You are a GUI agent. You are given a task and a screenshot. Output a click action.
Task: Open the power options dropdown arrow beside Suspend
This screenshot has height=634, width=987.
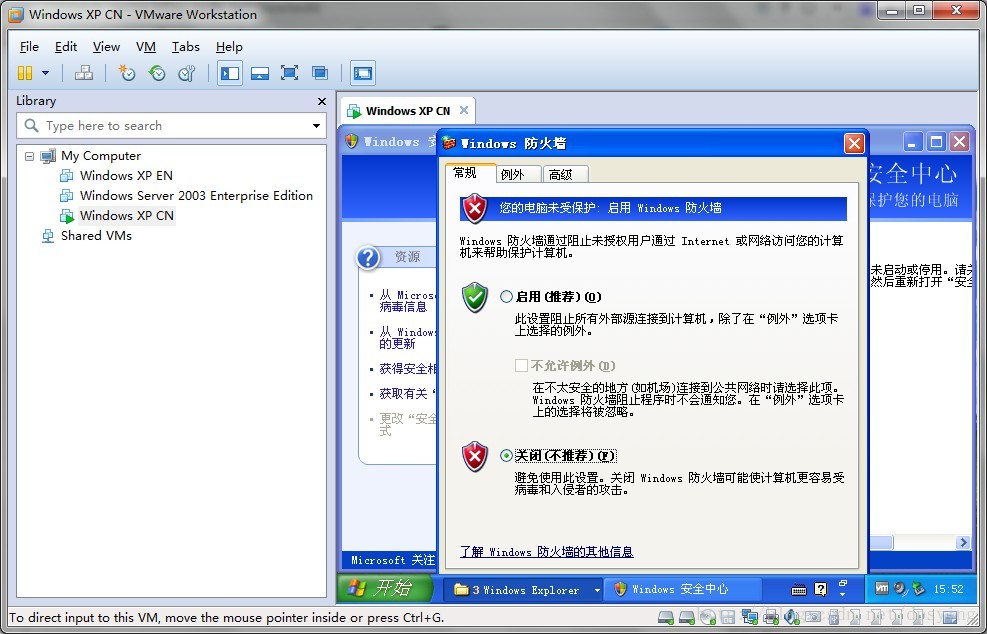[x=45, y=73]
